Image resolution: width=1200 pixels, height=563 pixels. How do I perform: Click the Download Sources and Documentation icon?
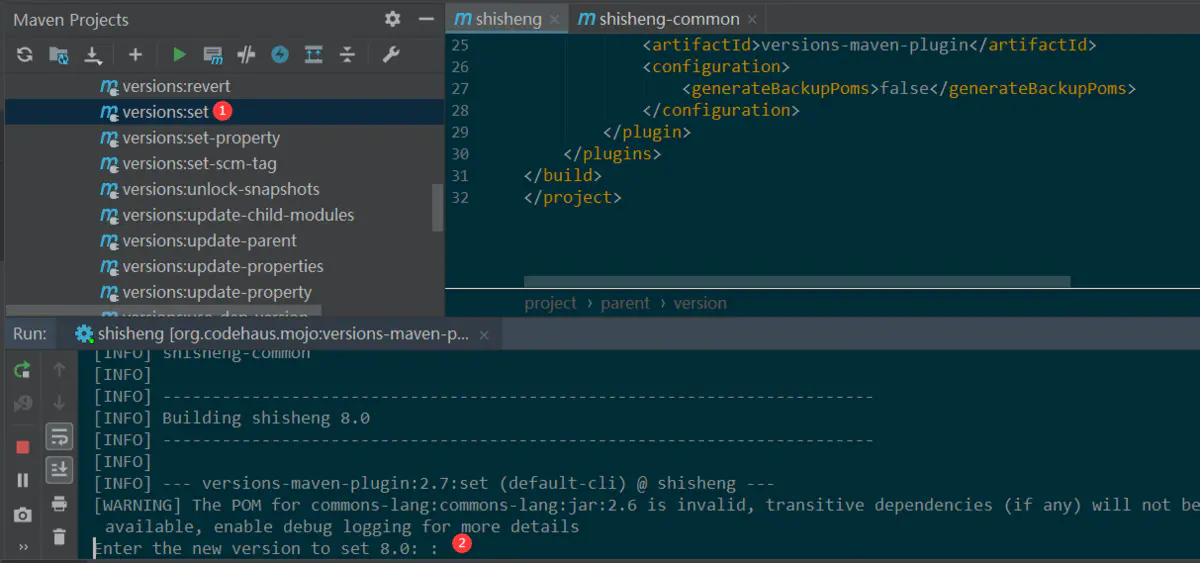[x=93, y=55]
